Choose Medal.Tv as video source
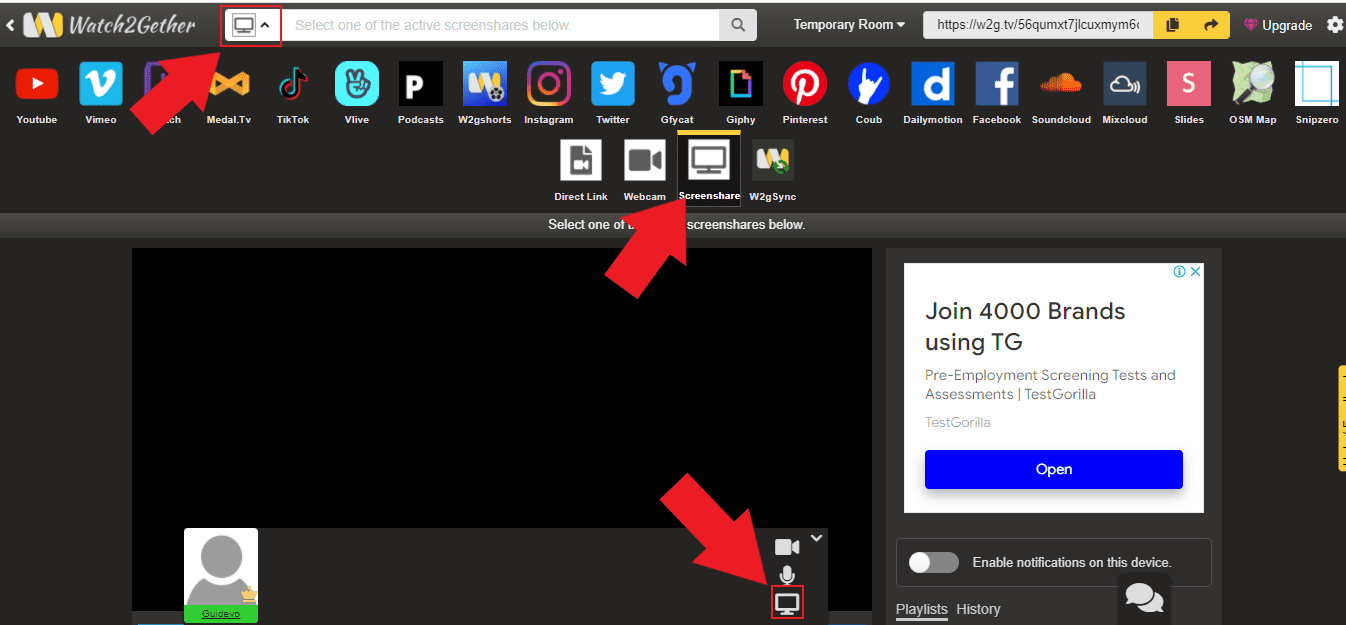 click(x=229, y=84)
